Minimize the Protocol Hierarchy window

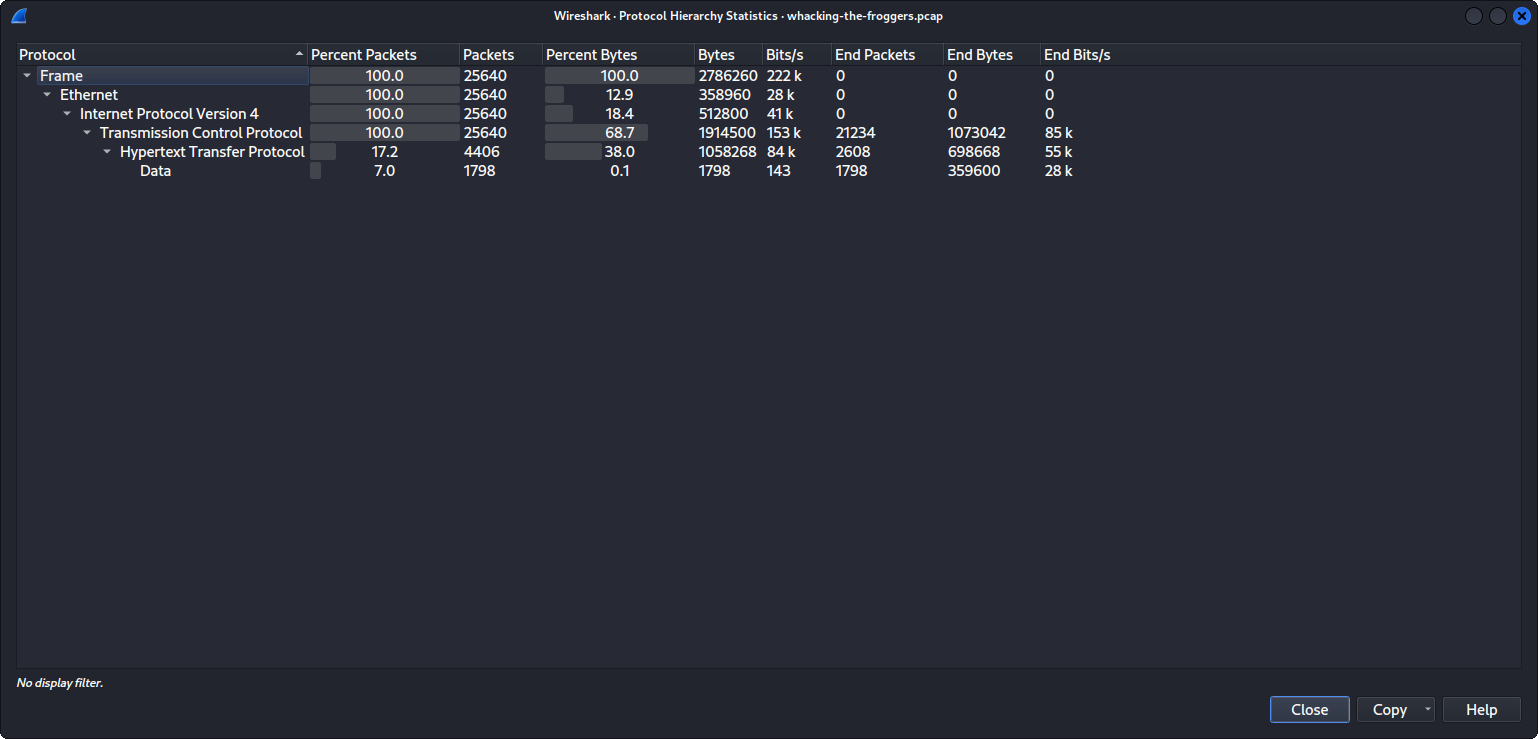[1473, 16]
